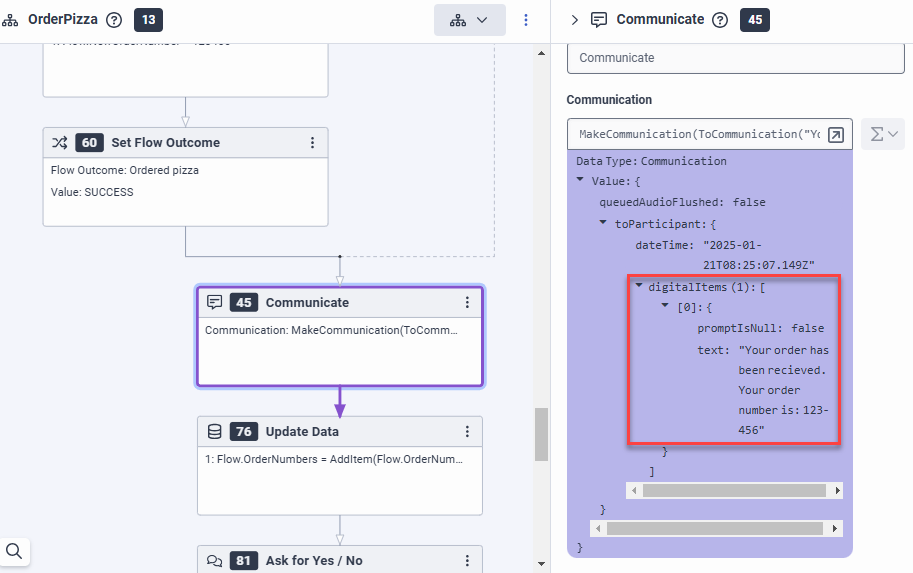
Task: Select the Update Data database icon
Action: click(214, 432)
